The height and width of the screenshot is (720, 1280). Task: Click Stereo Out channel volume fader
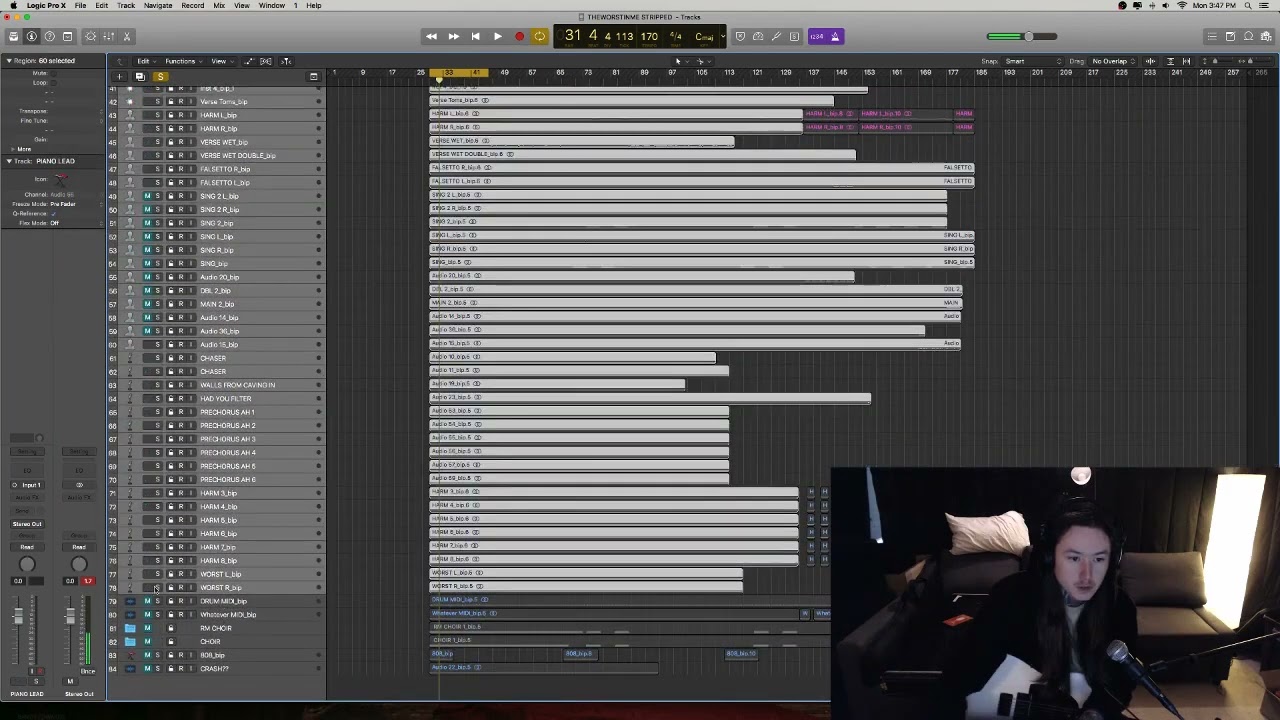tap(70, 618)
